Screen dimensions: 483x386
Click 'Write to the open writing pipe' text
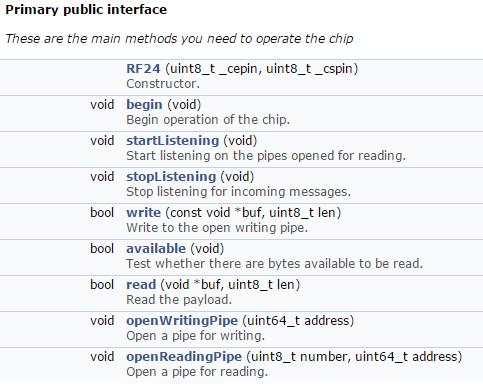point(217,228)
